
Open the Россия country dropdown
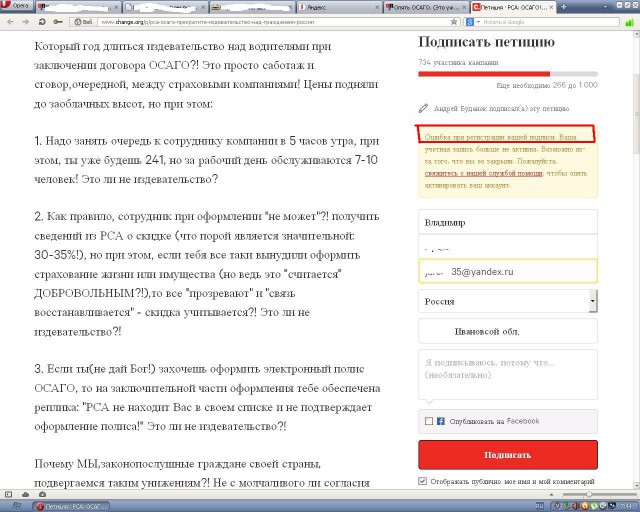click(508, 301)
